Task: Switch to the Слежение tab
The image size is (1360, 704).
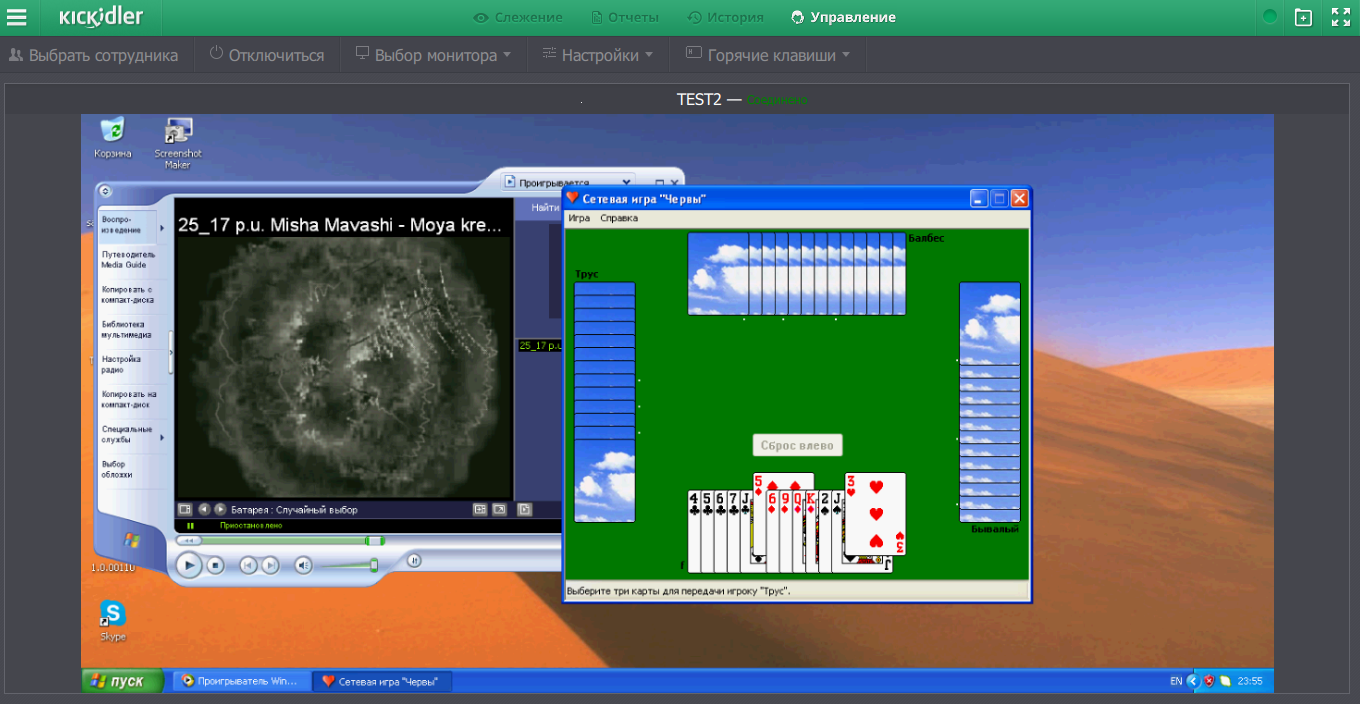Action: coord(518,17)
